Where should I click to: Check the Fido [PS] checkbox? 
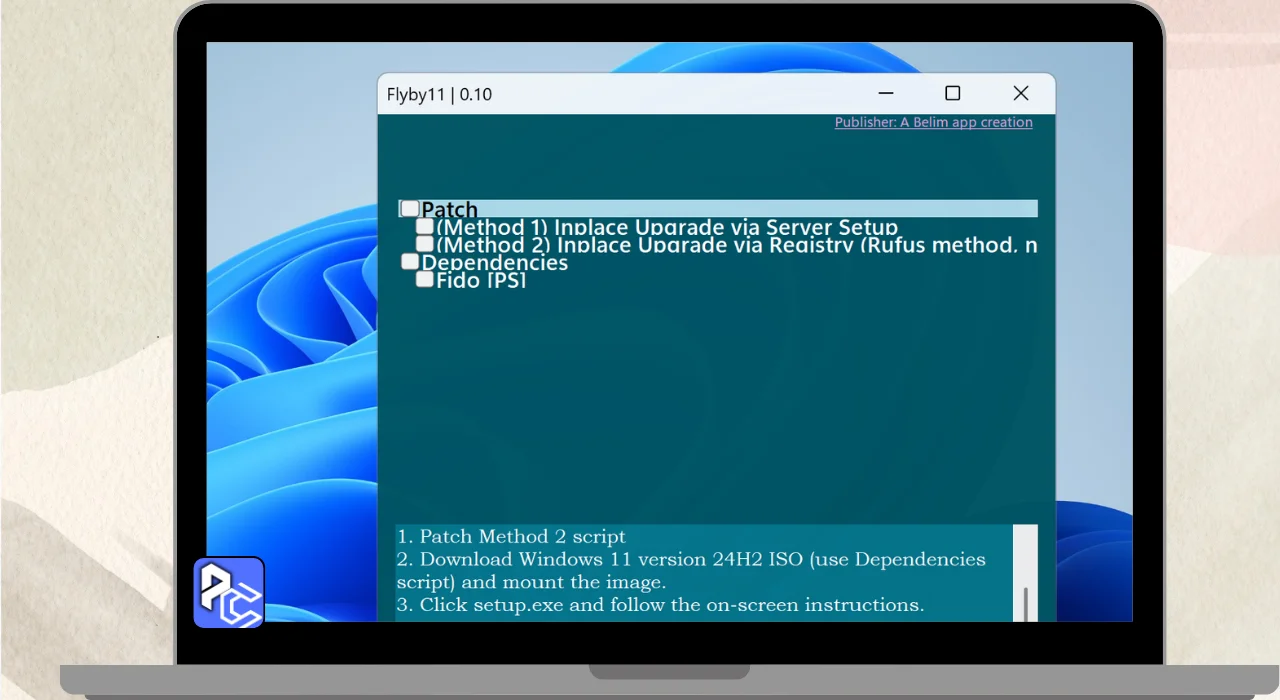[x=425, y=280]
